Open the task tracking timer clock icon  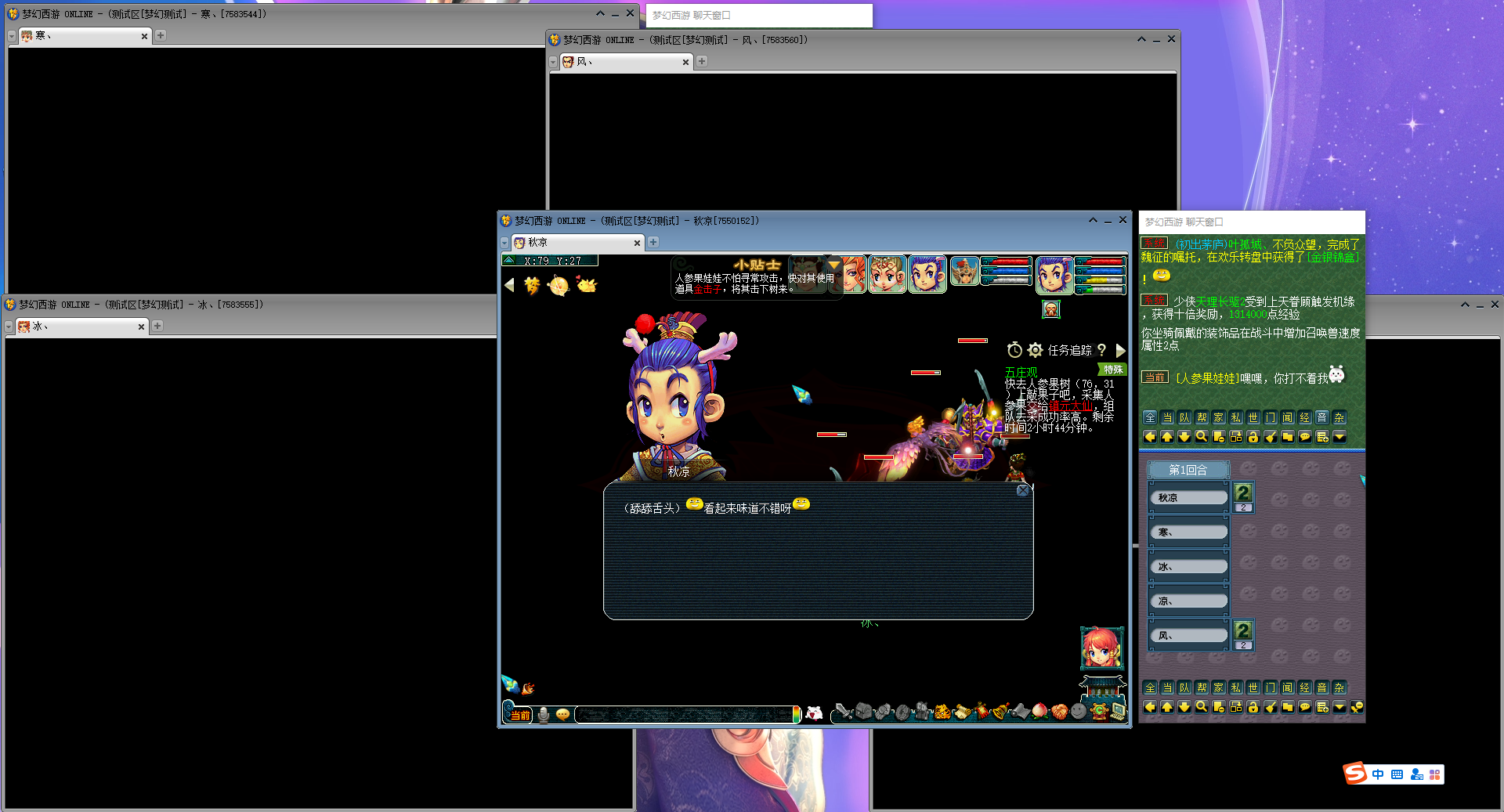pos(1014,350)
